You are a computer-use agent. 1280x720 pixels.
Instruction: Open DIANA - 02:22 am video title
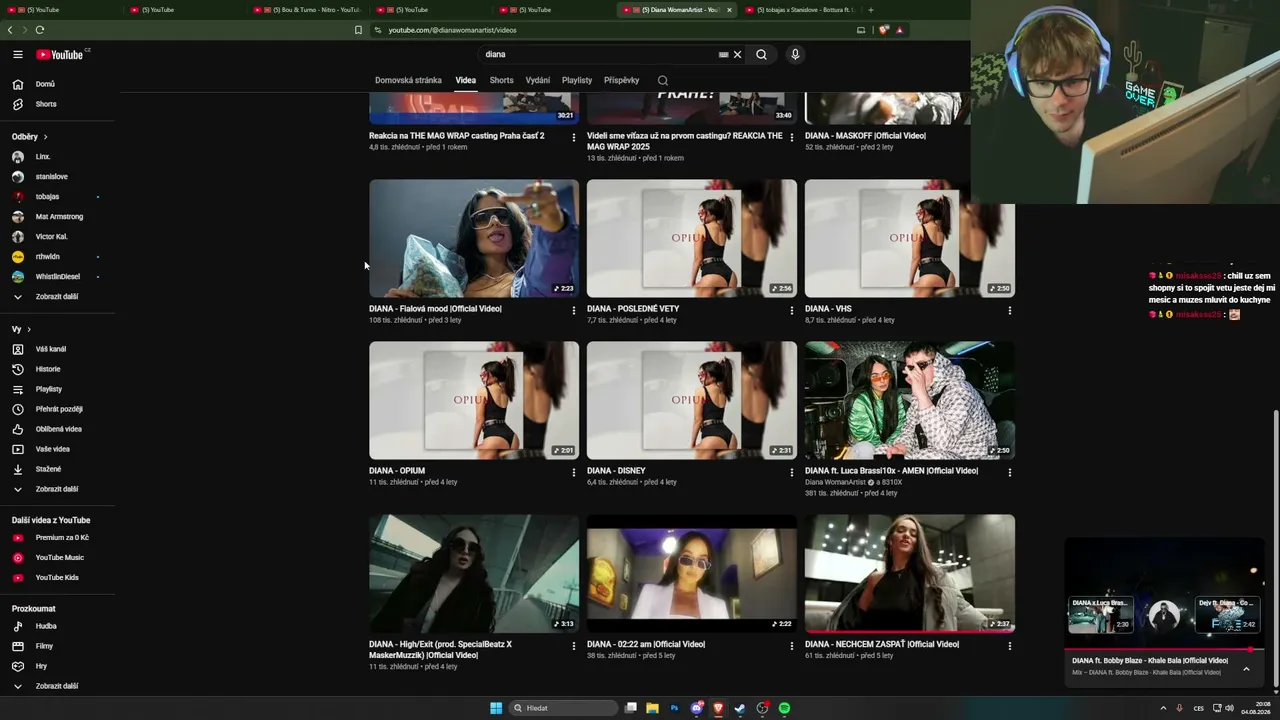click(646, 644)
